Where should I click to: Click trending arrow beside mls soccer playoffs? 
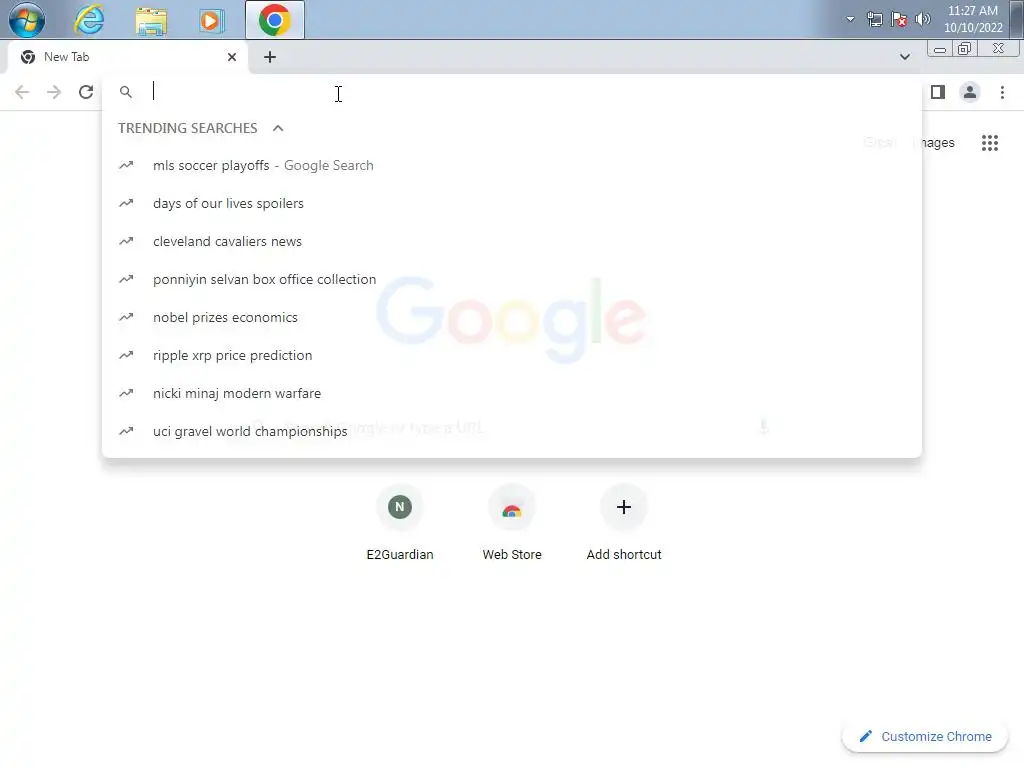click(126, 165)
